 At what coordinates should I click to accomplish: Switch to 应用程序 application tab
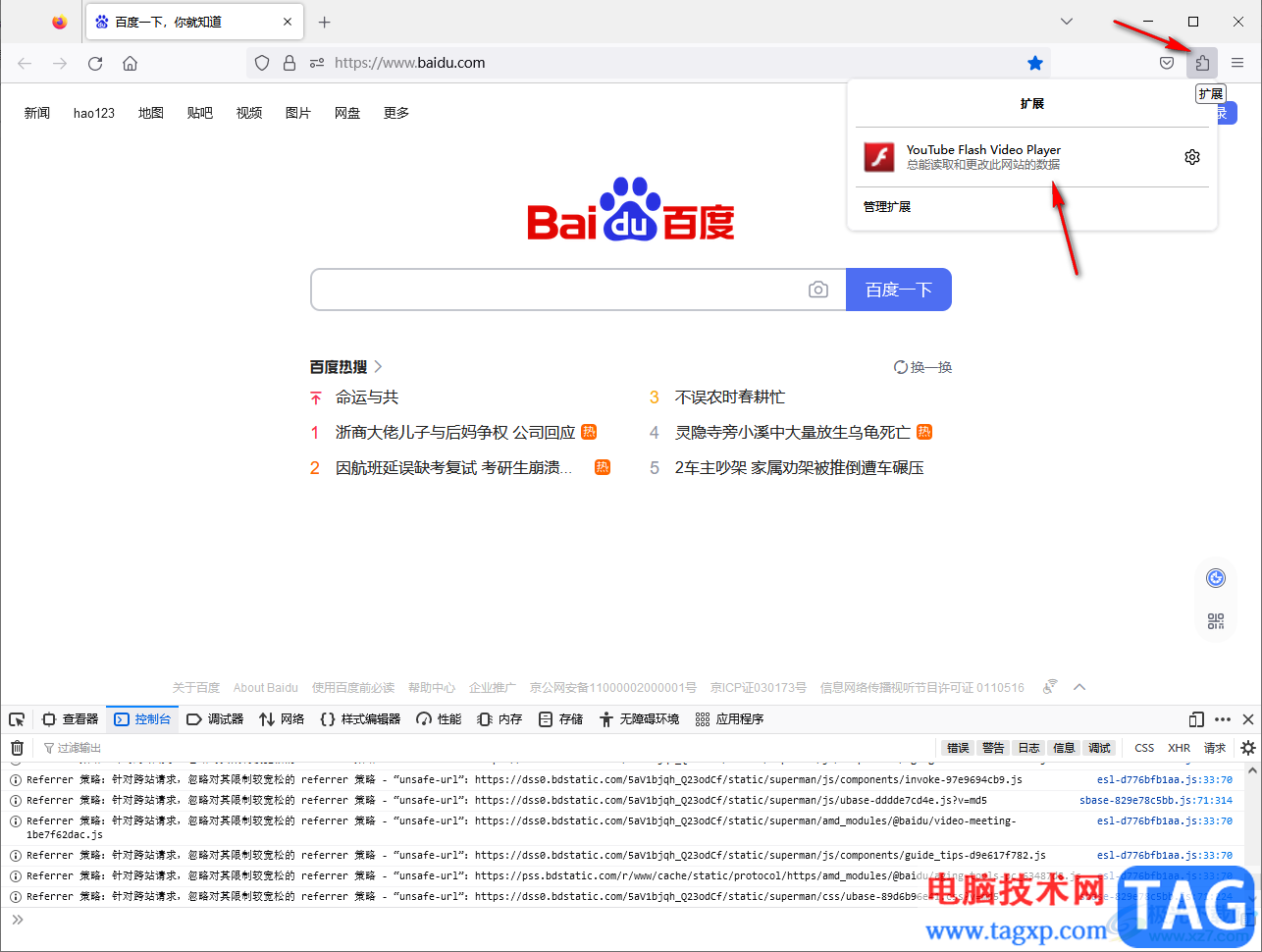pos(729,719)
